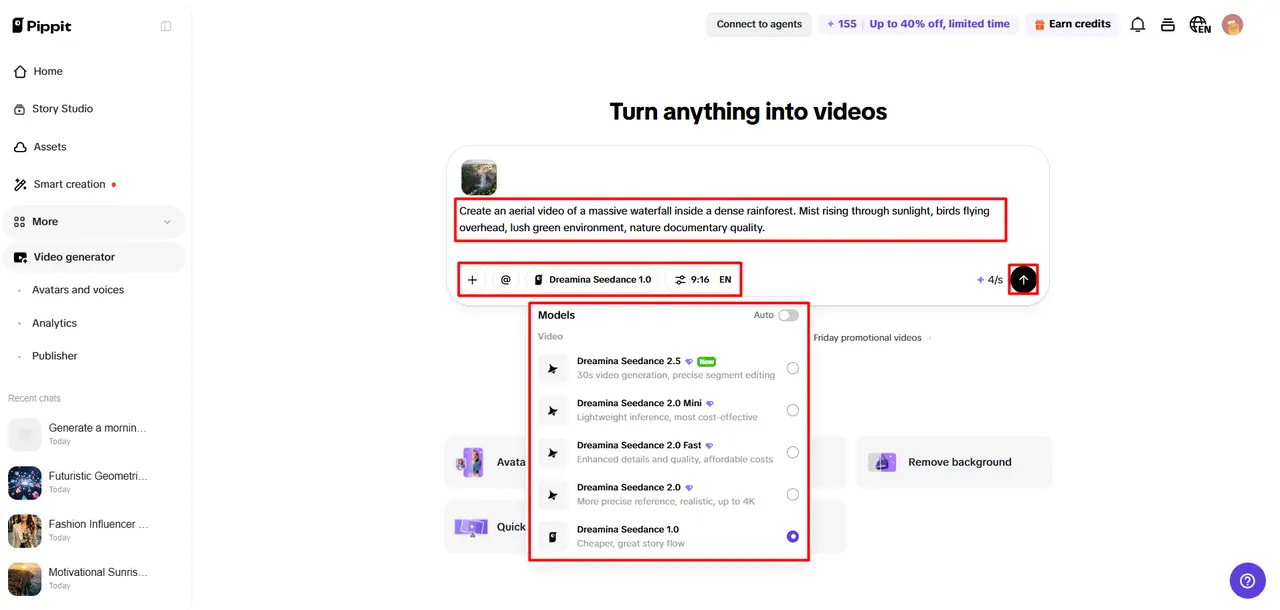The height and width of the screenshot is (610, 1280).
Task: Click Up to 40% off offer
Action: click(940, 24)
